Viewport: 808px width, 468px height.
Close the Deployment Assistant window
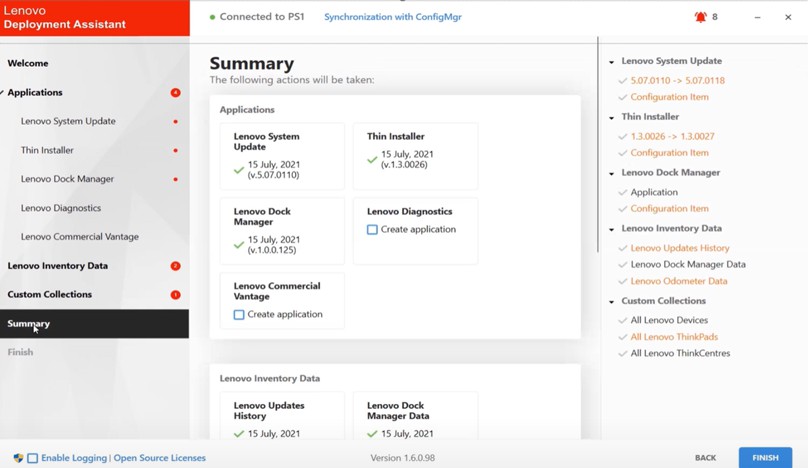pyautogui.click(x=788, y=17)
